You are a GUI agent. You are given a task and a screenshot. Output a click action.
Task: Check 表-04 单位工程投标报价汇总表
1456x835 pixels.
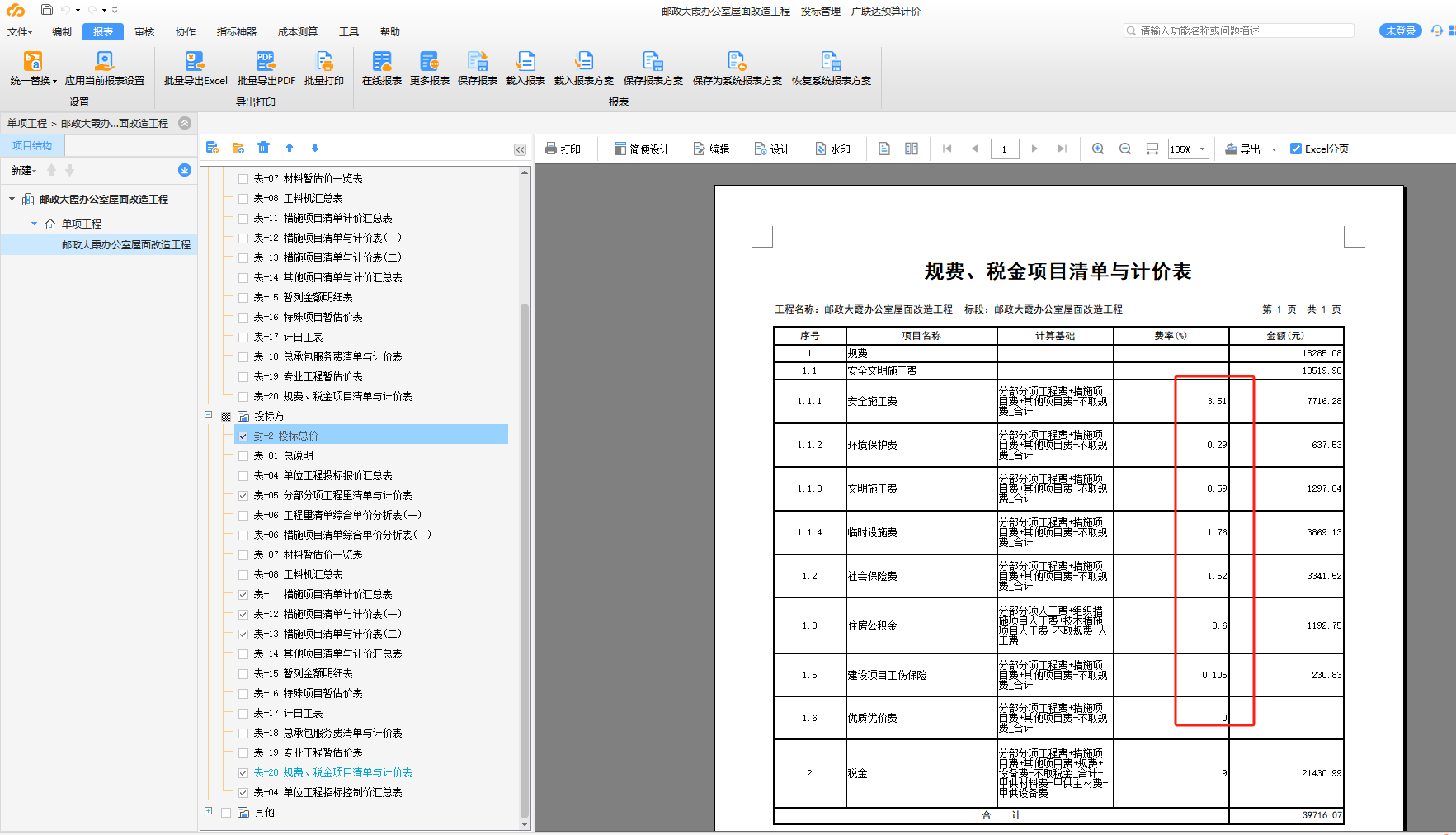[243, 475]
